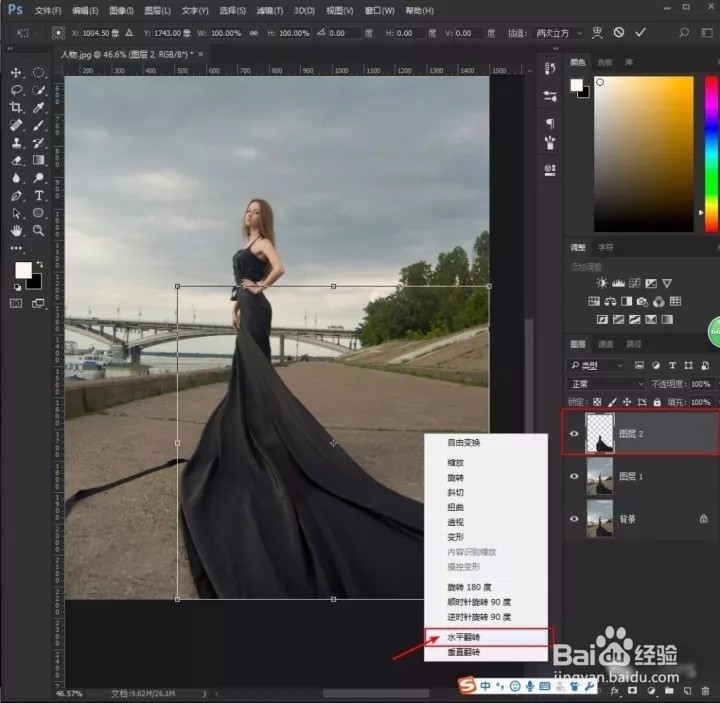Select the Gradient tool
Screen dimensions: 720x703
point(39,160)
